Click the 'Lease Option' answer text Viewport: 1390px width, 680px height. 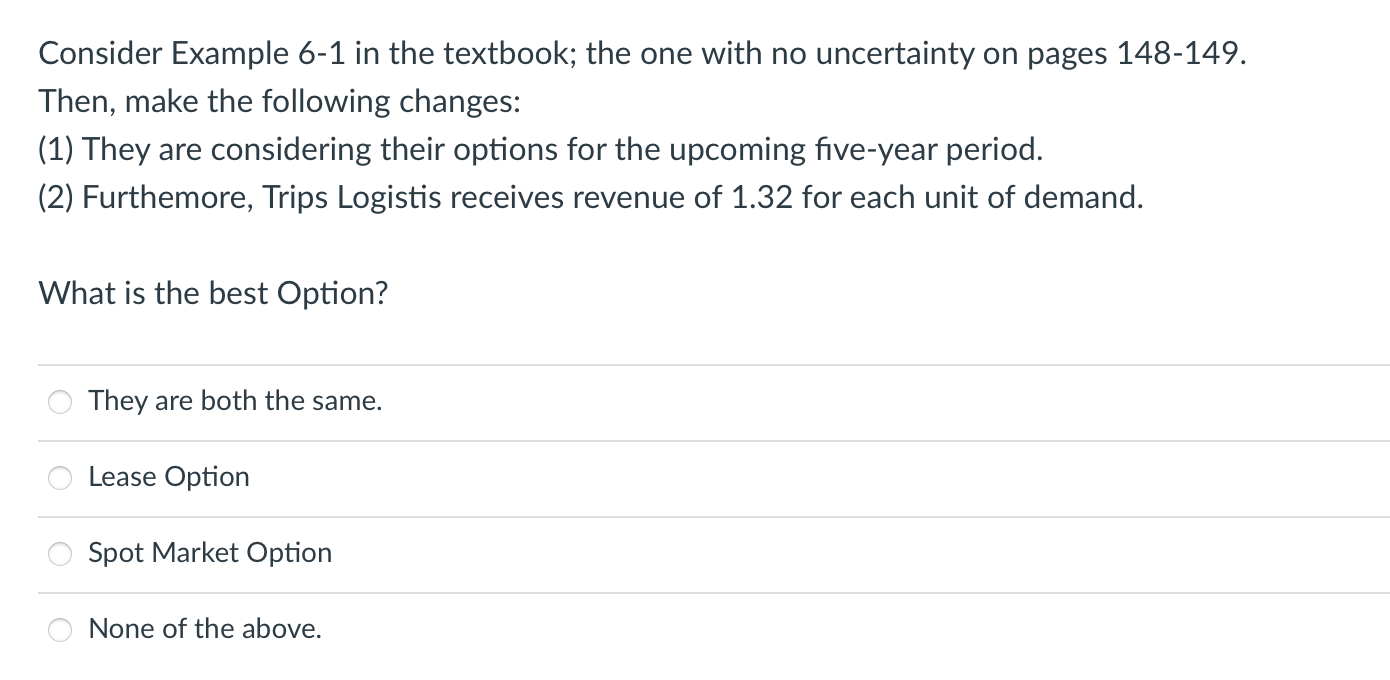coord(168,477)
